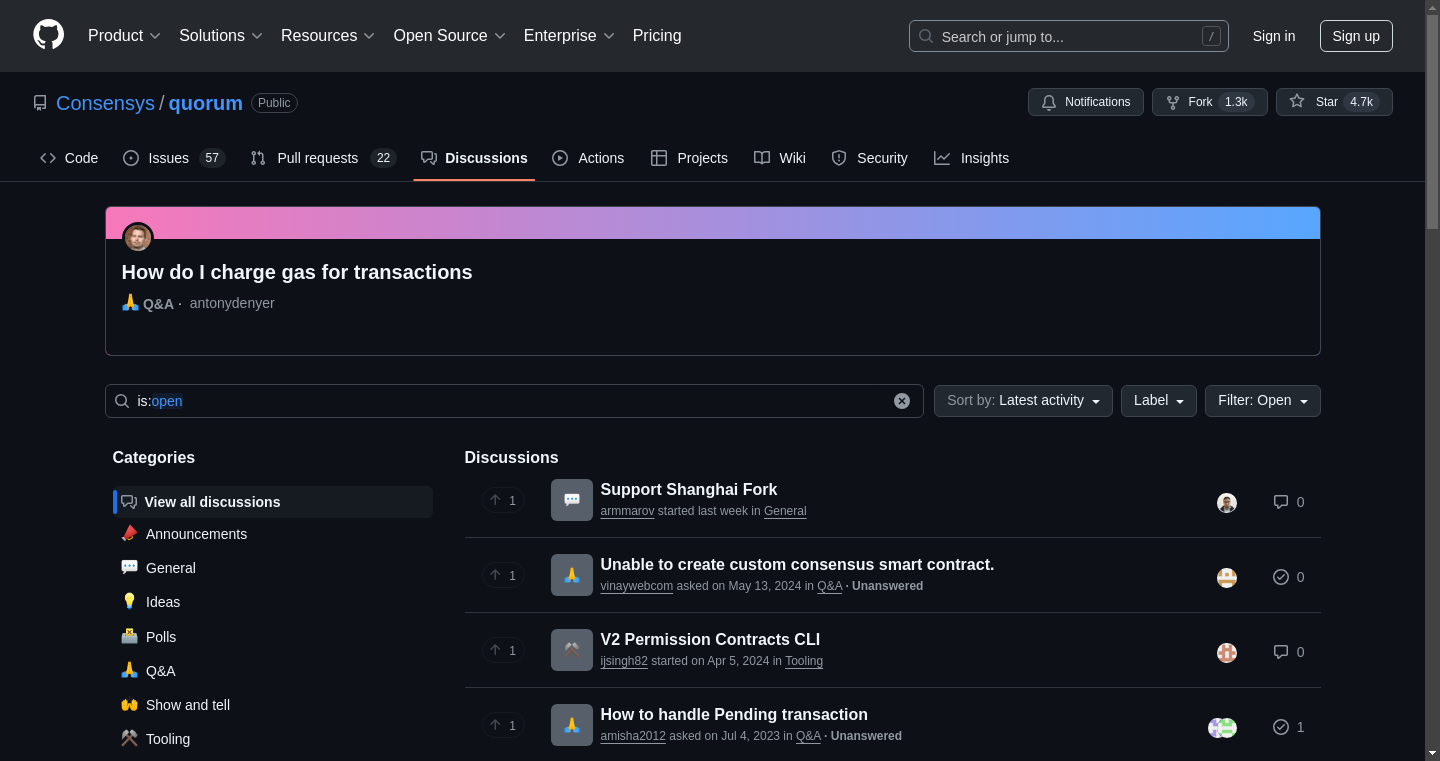Open the Consensys organization page
1440x761 pixels.
[105, 103]
